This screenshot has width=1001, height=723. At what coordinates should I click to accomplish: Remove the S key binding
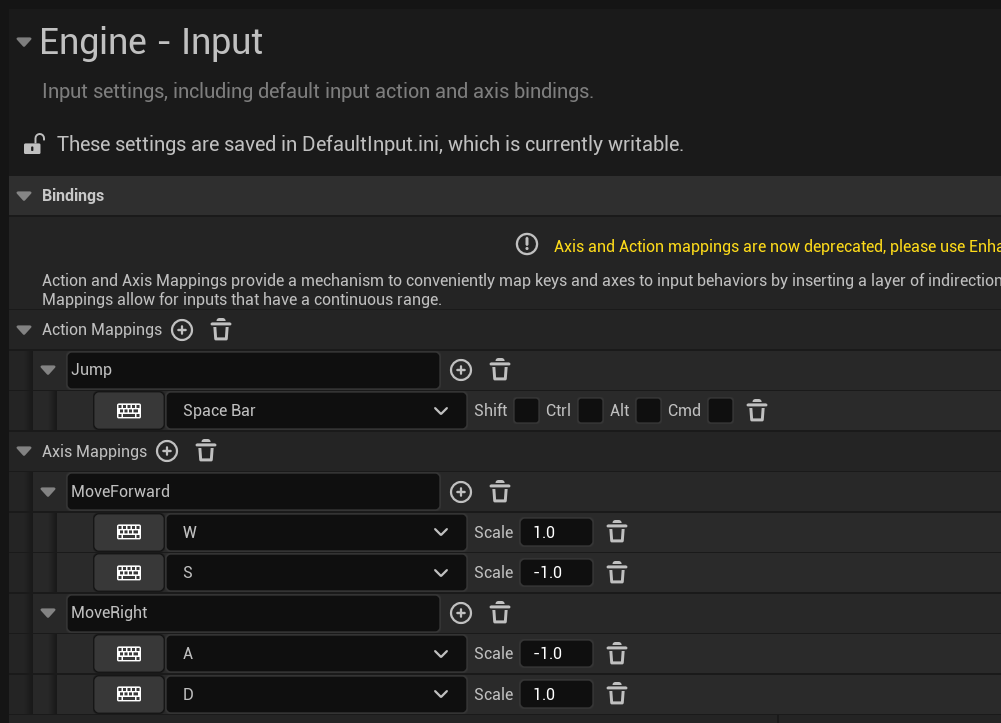tap(617, 572)
